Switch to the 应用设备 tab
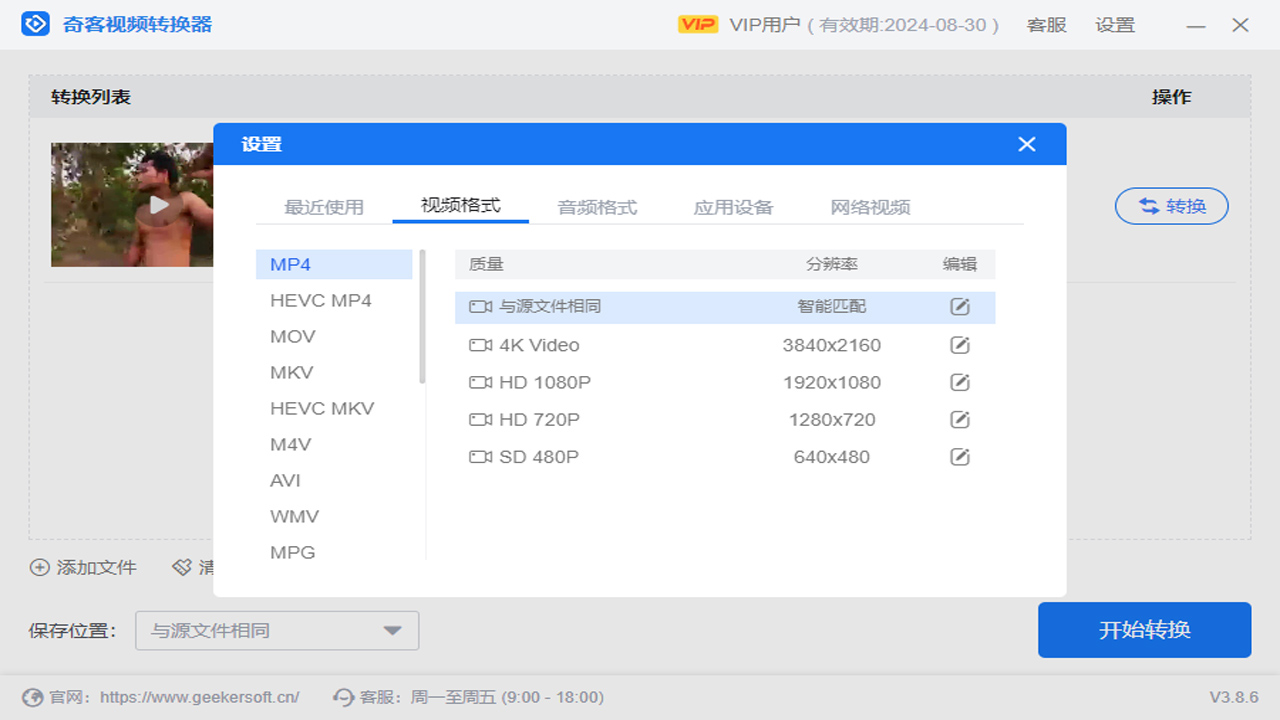The height and width of the screenshot is (720, 1280). [x=732, y=206]
